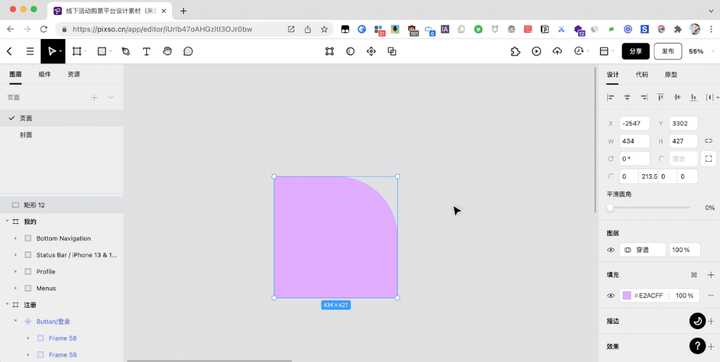Viewport: 720px width, 362px height.
Task: Toggle constrain proportions link icon
Action: (709, 141)
